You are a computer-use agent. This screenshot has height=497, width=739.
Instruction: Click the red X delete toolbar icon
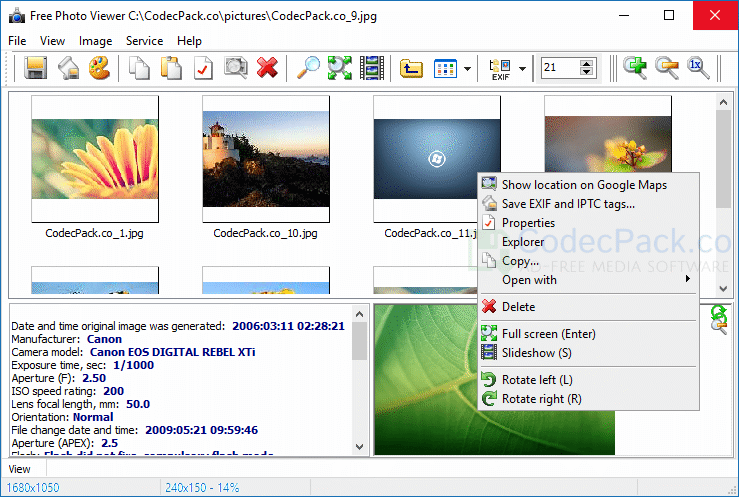pos(267,68)
